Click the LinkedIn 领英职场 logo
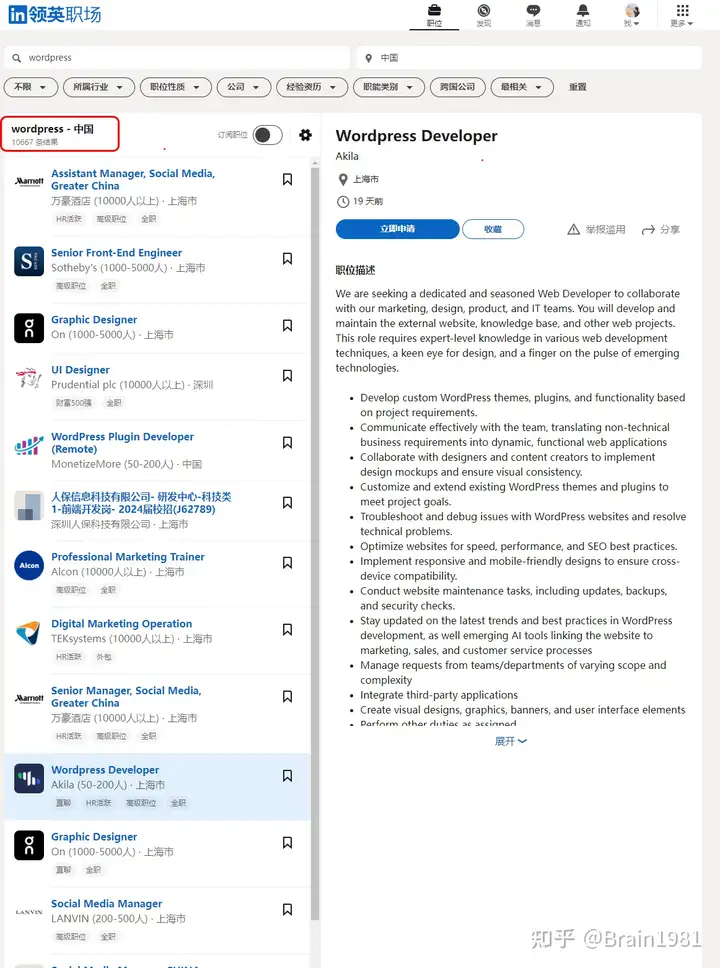Image resolution: width=720 pixels, height=968 pixels. click(54, 14)
